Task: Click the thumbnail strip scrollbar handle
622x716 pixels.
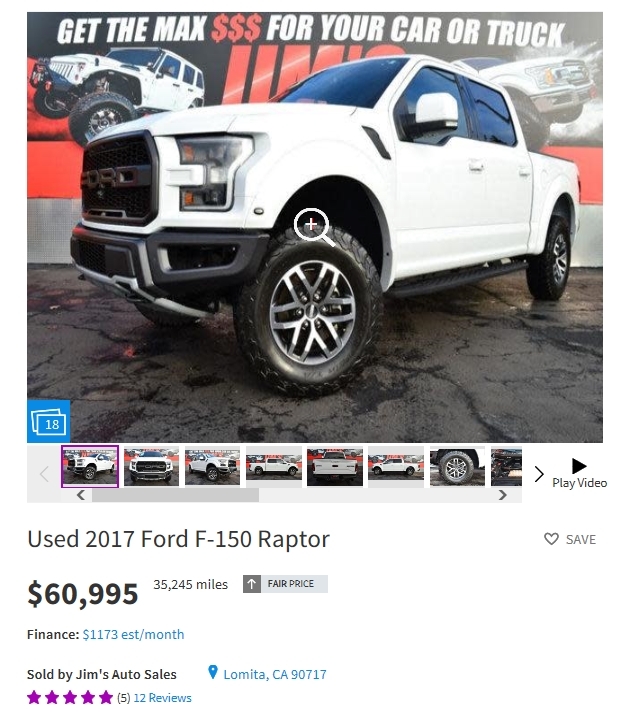Action: tap(175, 495)
